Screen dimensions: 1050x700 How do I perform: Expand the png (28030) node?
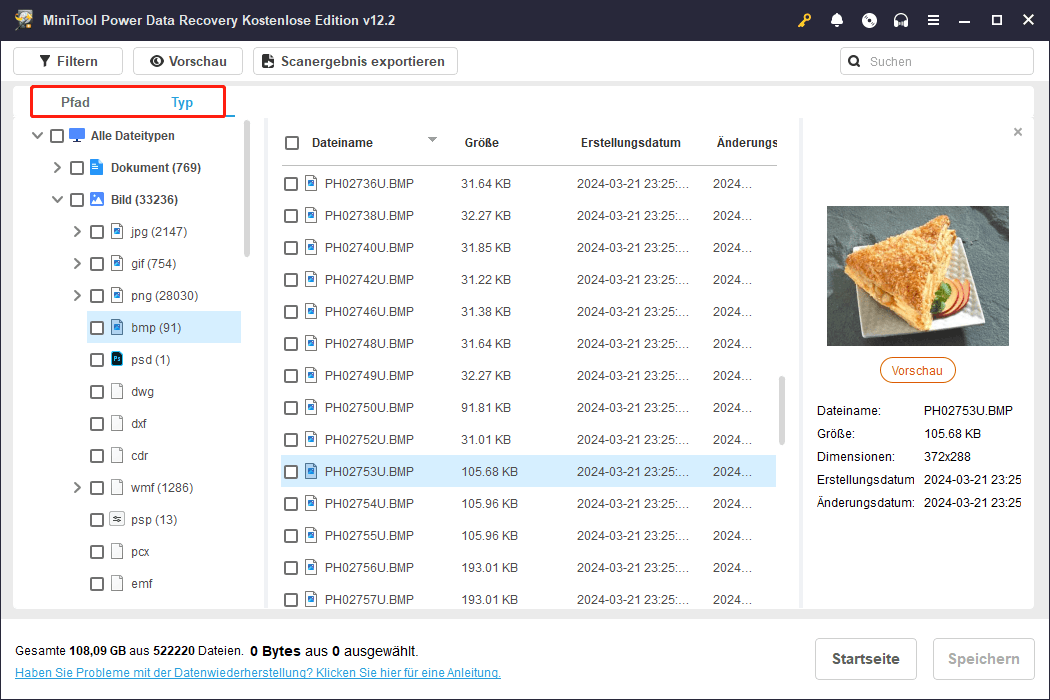tap(77, 295)
